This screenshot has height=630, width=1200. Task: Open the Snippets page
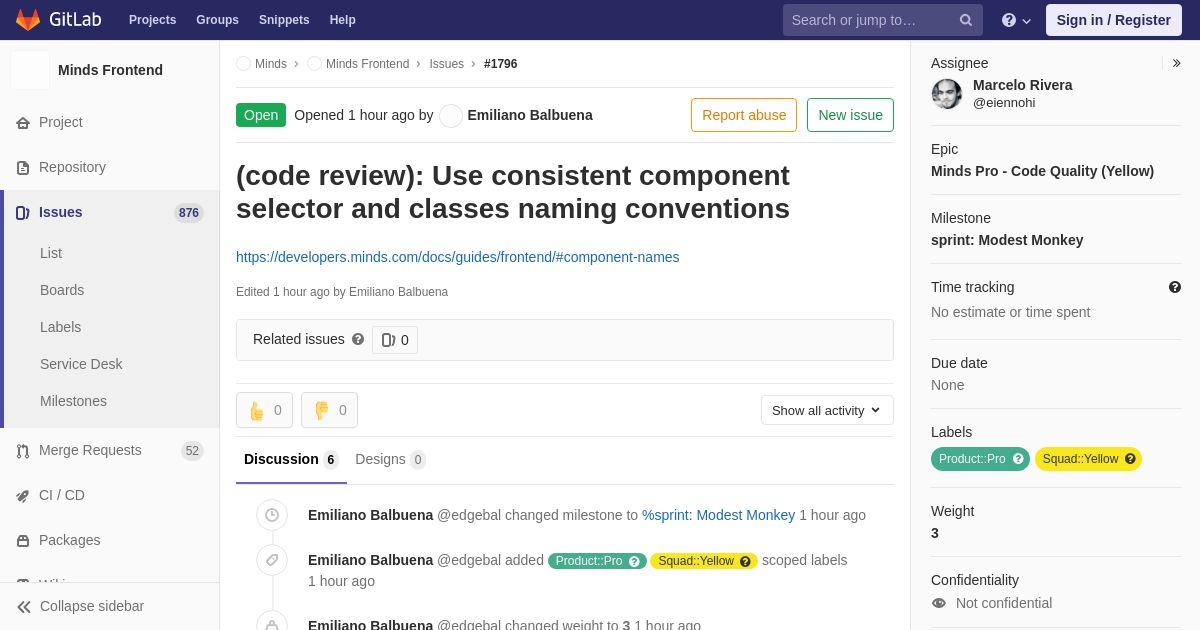284,20
